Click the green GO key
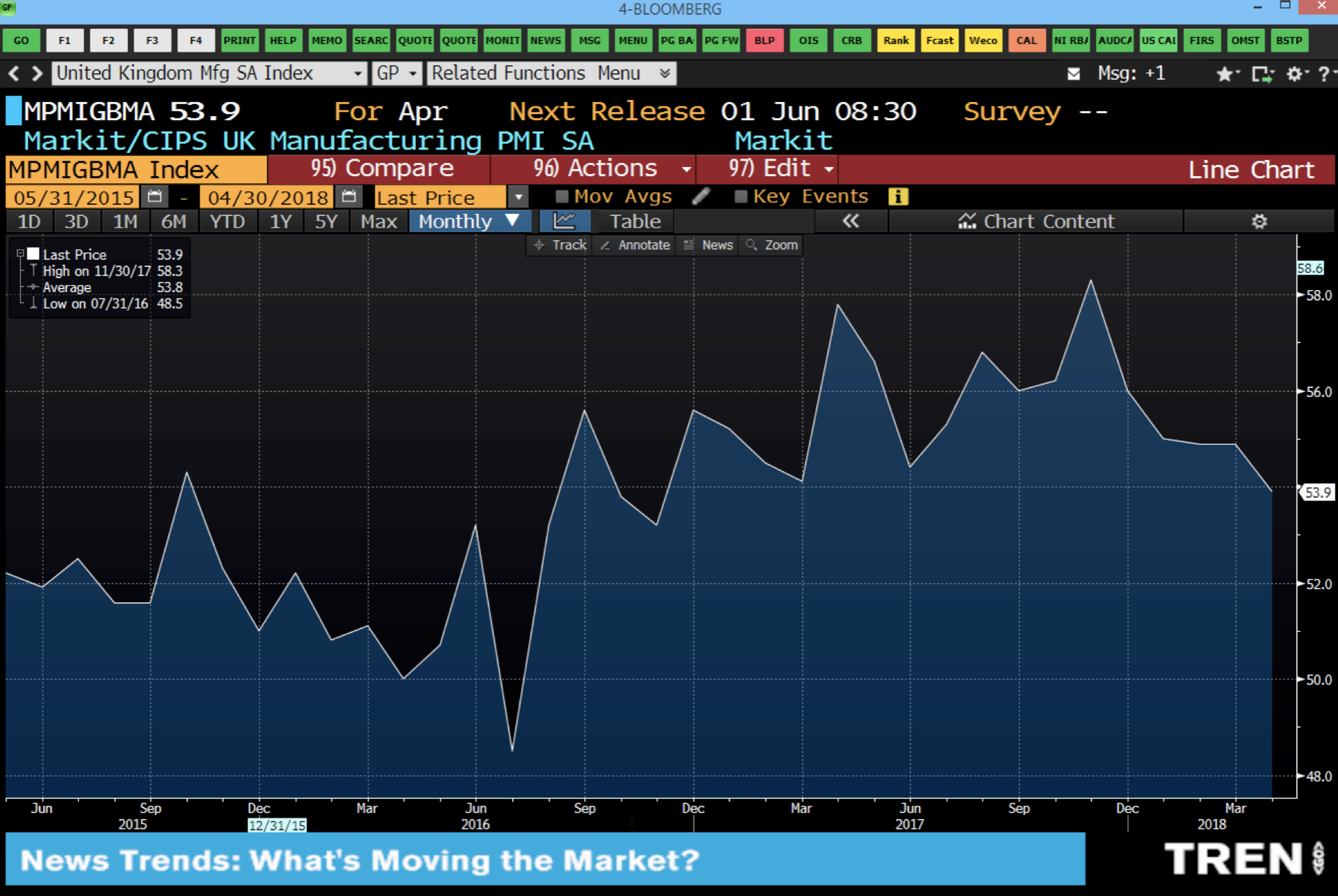 [x=21, y=41]
